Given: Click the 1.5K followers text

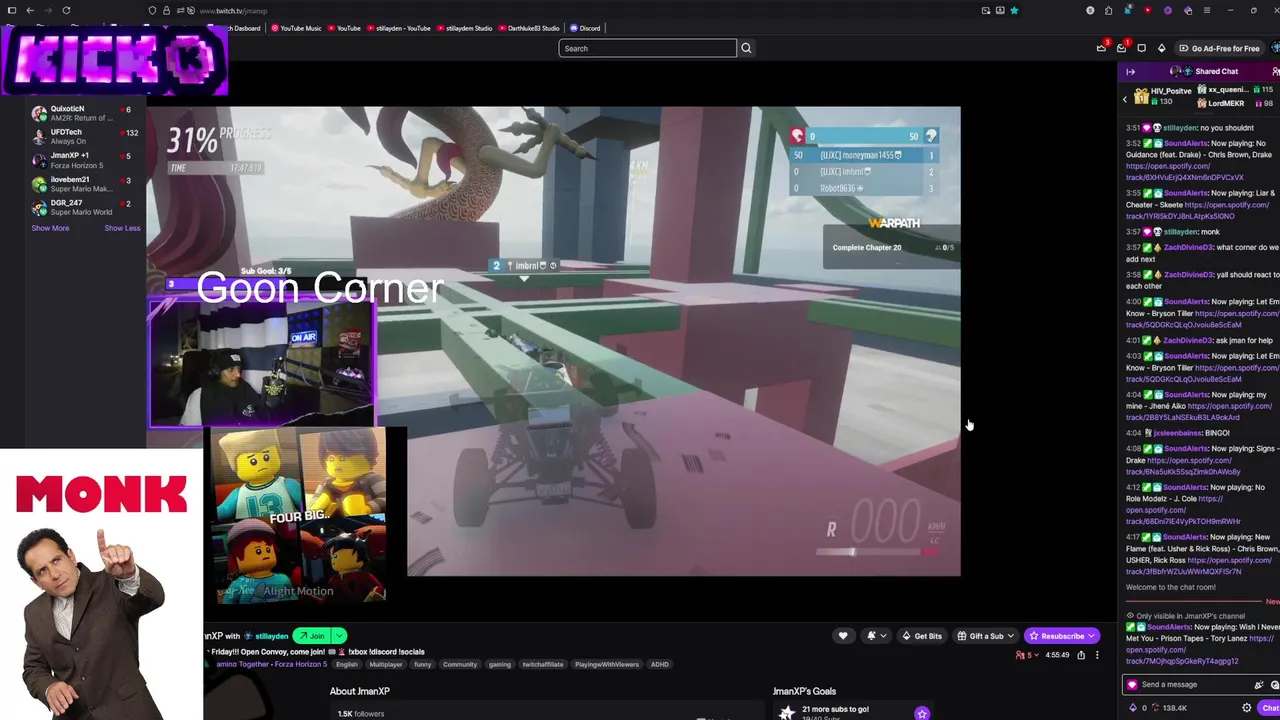Looking at the screenshot, I should (x=361, y=714).
